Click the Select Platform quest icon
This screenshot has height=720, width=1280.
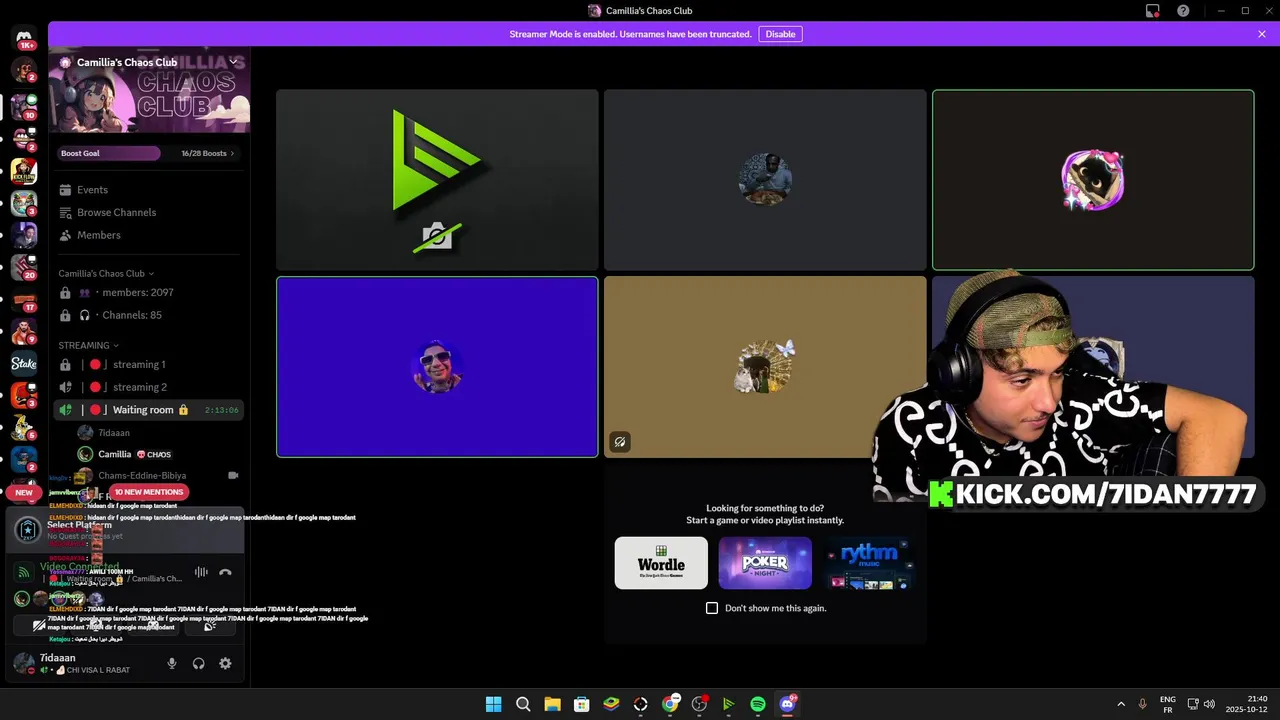coord(28,530)
